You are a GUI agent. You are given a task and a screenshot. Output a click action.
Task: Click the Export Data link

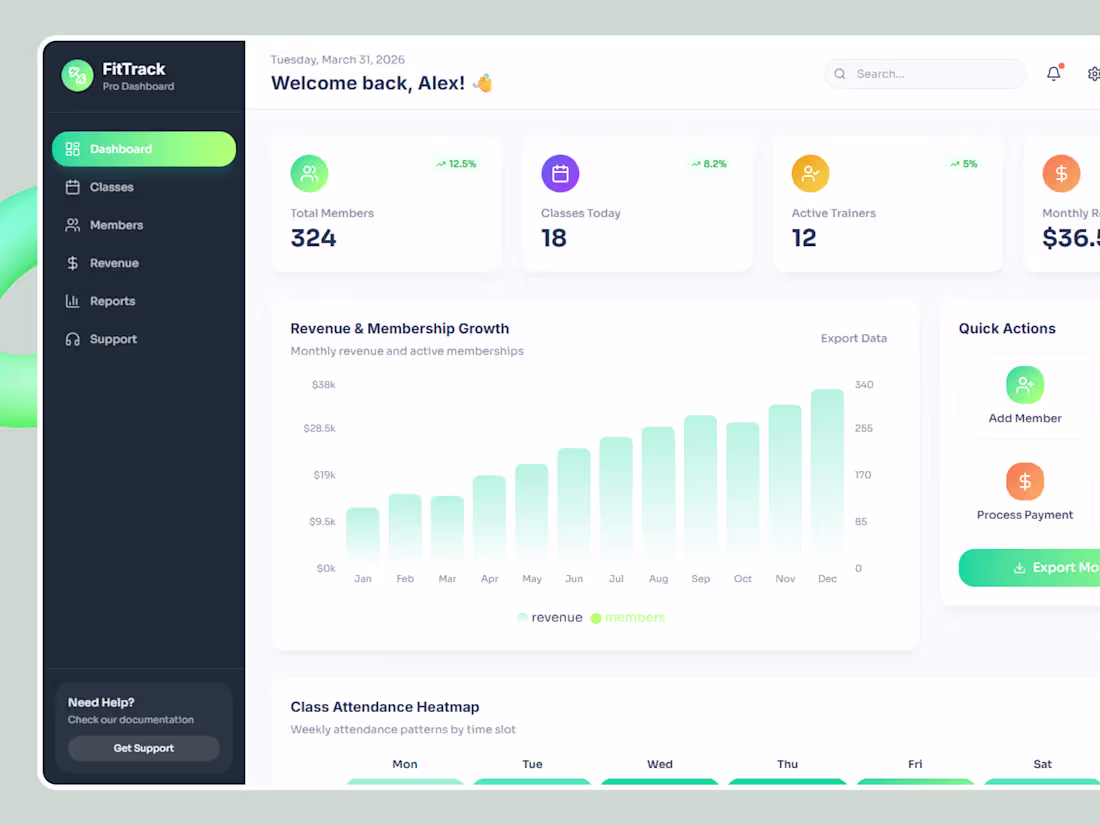click(854, 338)
